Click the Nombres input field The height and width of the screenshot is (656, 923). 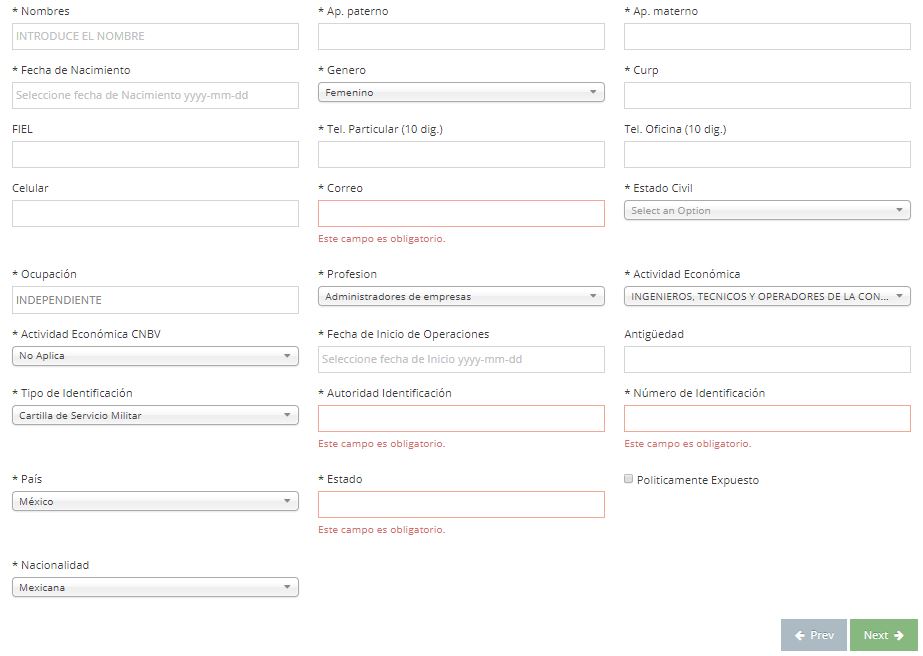(155, 37)
